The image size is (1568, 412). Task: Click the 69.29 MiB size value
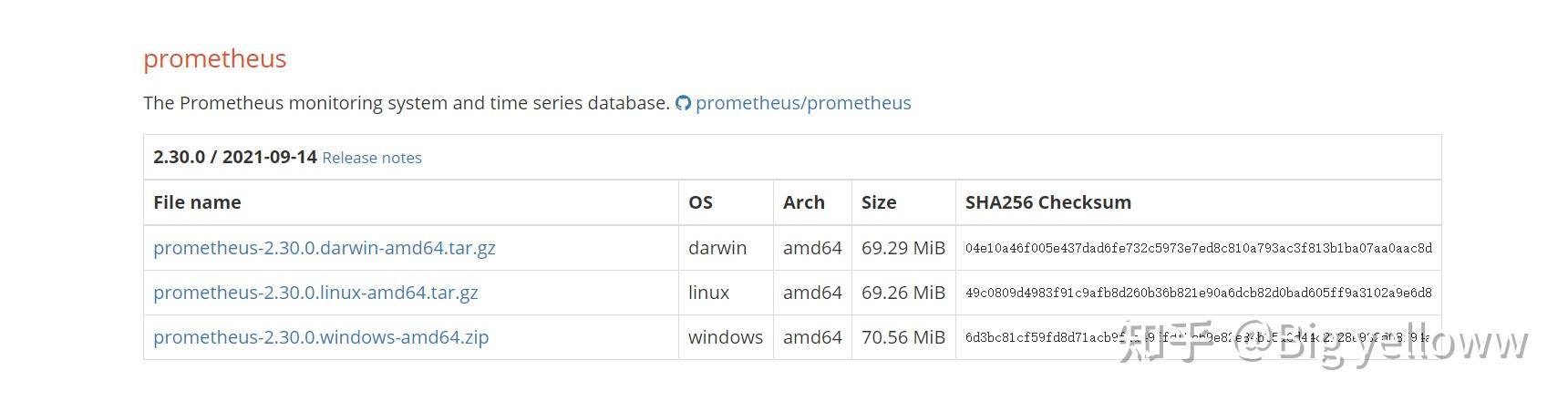point(903,248)
